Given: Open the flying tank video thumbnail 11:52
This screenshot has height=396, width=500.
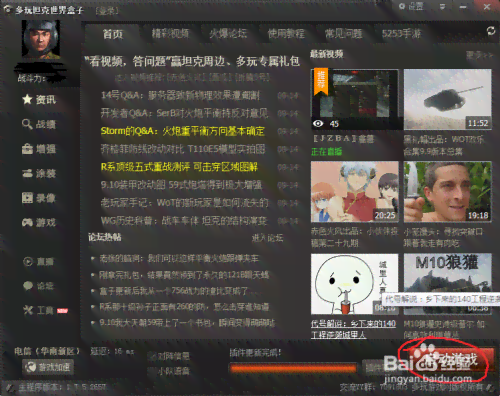Looking at the screenshot, I should [448, 99].
